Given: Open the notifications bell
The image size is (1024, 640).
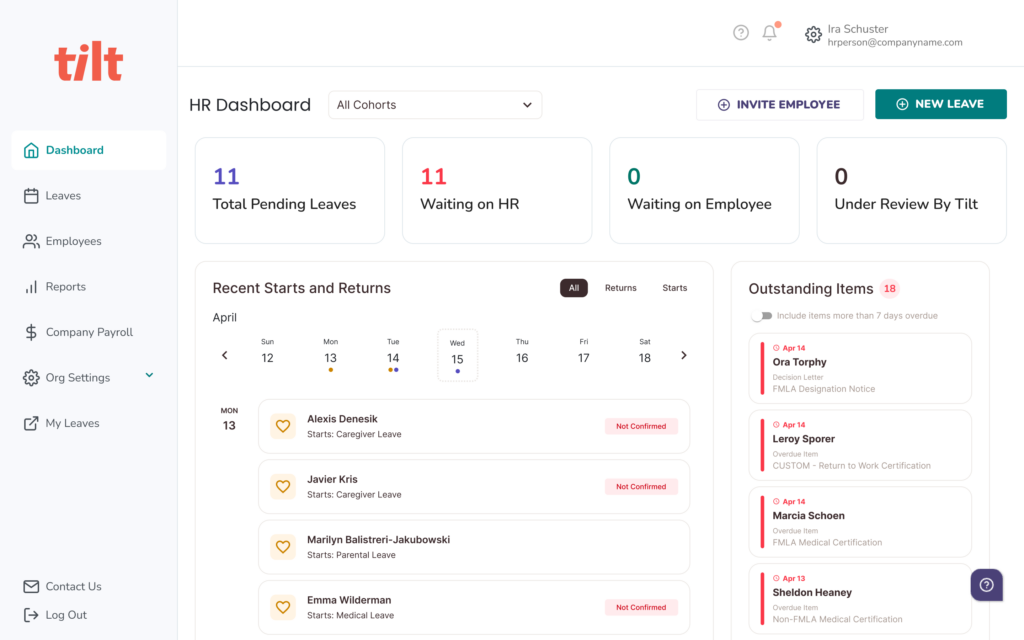Looking at the screenshot, I should point(769,33).
